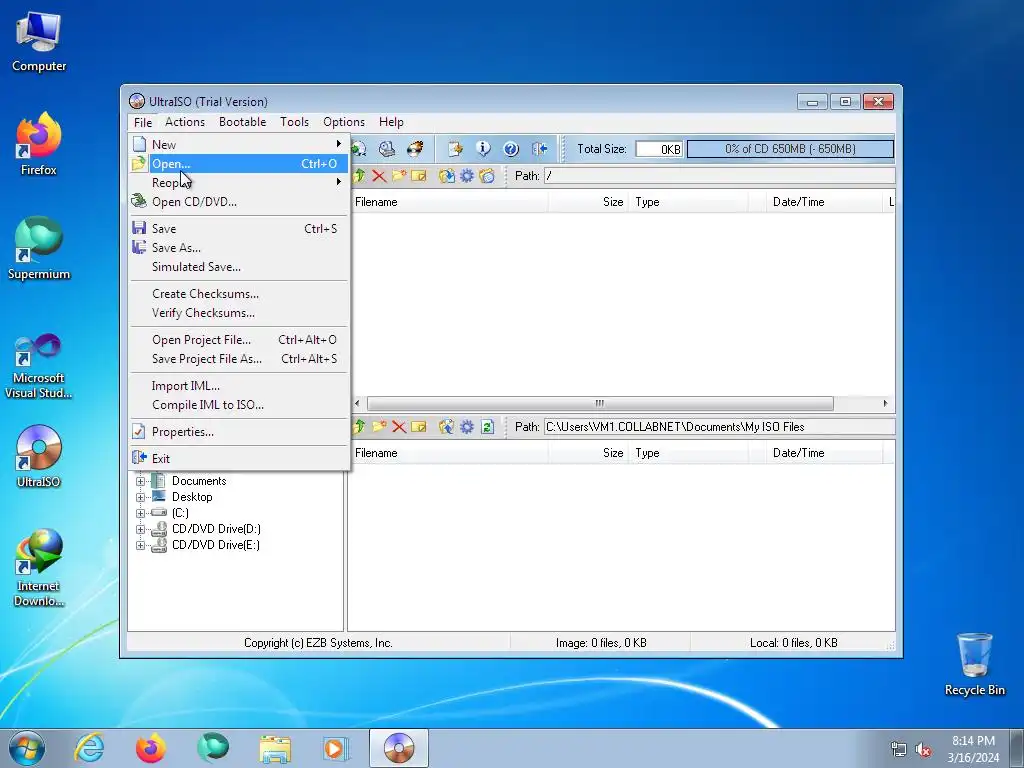This screenshot has height=768, width=1024.
Task: Click Add files icon in local pane toolbar
Action: click(447, 426)
